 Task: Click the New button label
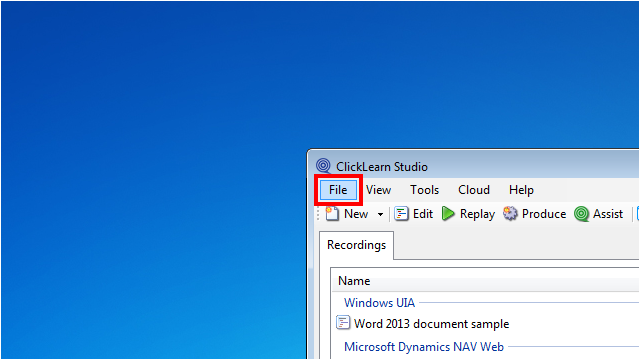pyautogui.click(x=356, y=214)
